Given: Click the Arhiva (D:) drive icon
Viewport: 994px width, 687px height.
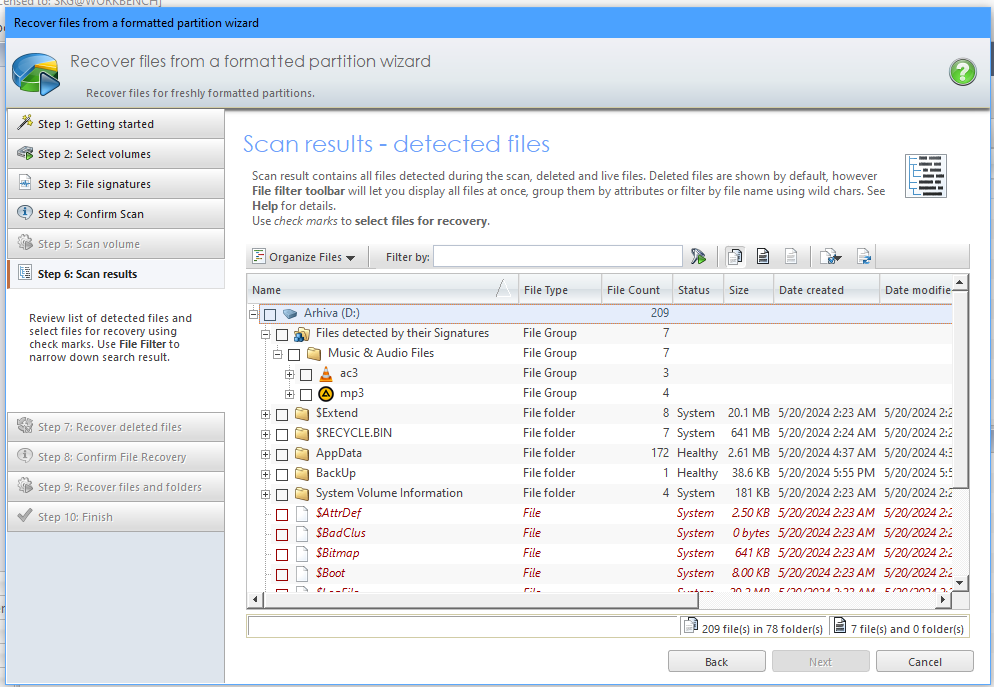Looking at the screenshot, I should (290, 313).
